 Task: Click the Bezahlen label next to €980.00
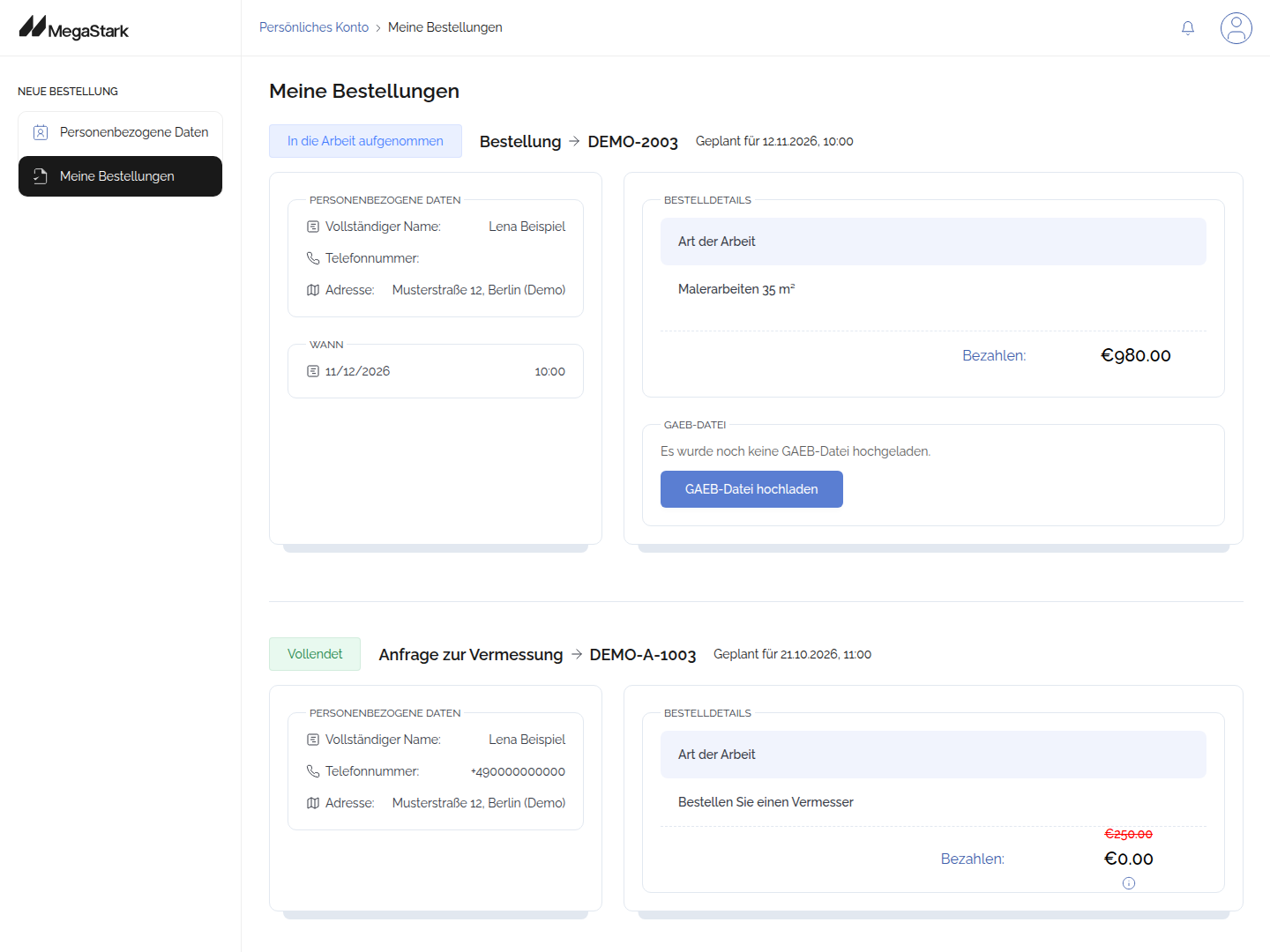coord(994,356)
